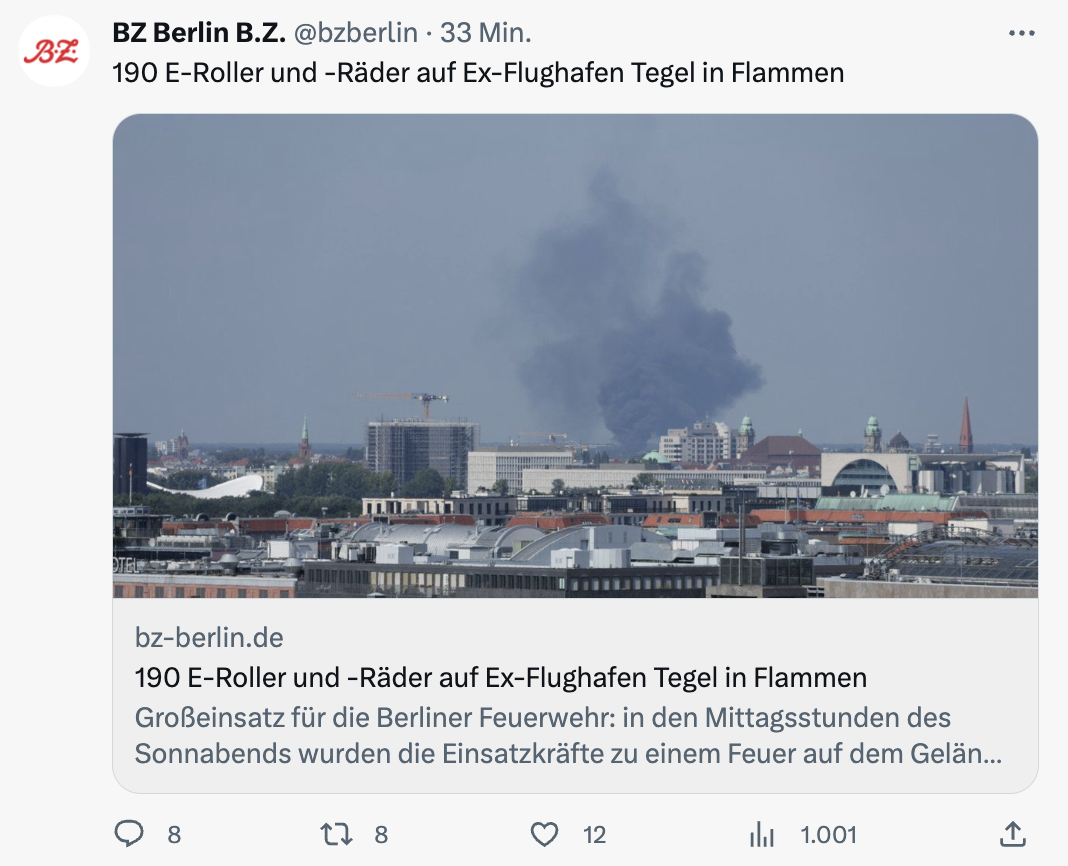
Task: Click the retweet count 8
Action: click(381, 835)
